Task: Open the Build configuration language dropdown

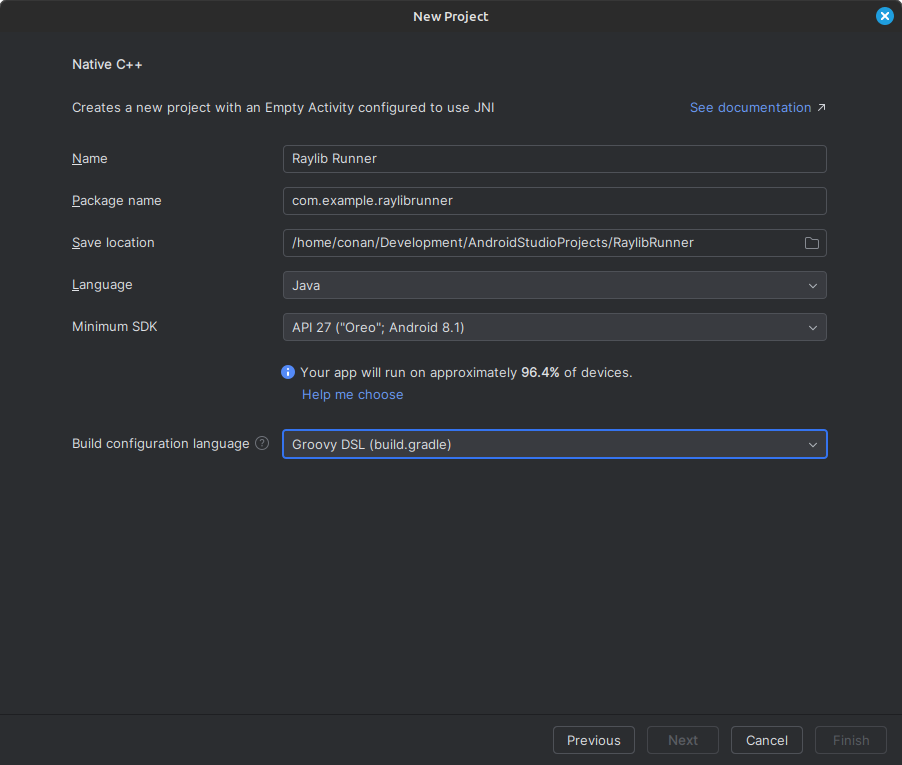Action: (x=554, y=444)
